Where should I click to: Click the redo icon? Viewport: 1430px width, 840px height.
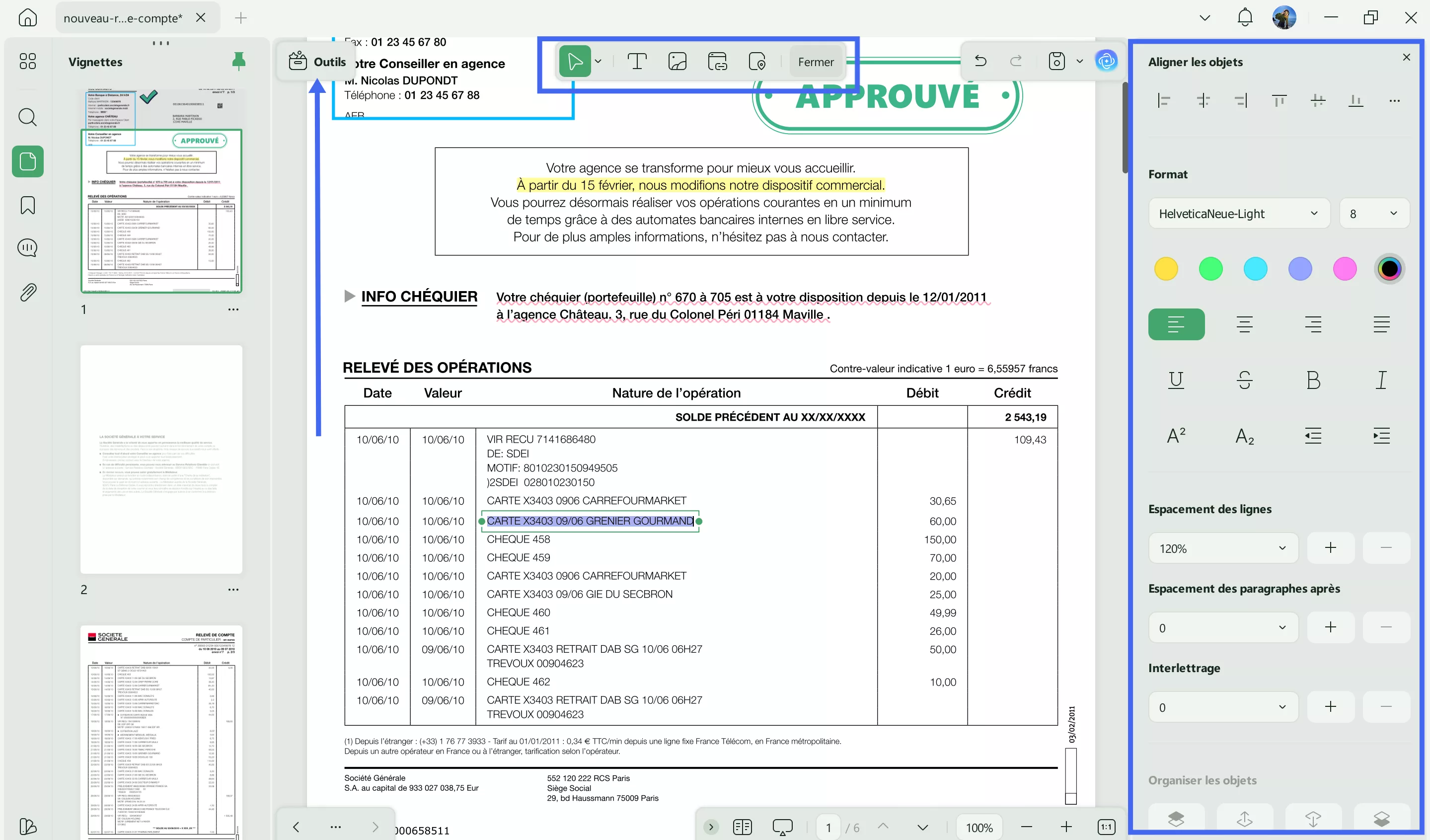1016,61
